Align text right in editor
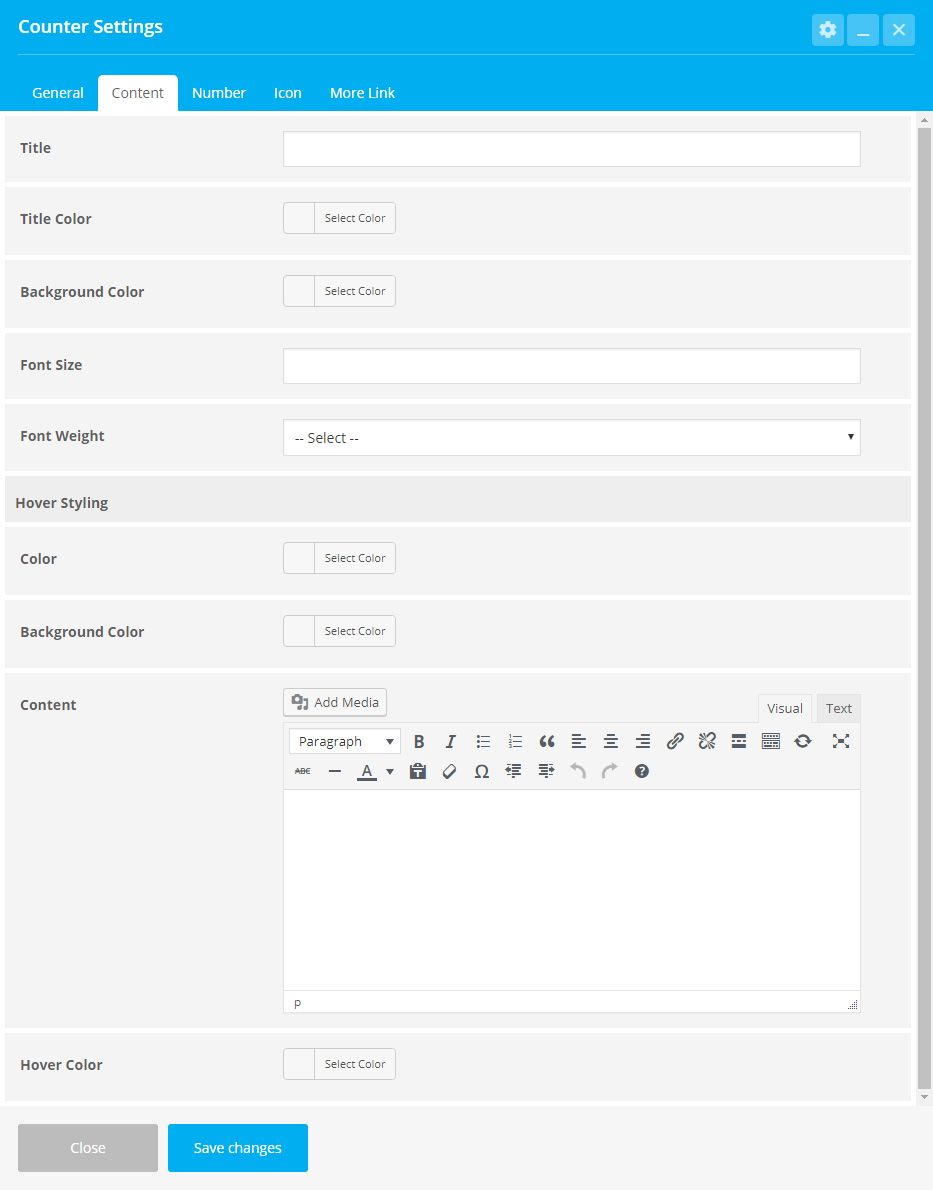Viewport: 933px width, 1190px height. pyautogui.click(x=643, y=741)
